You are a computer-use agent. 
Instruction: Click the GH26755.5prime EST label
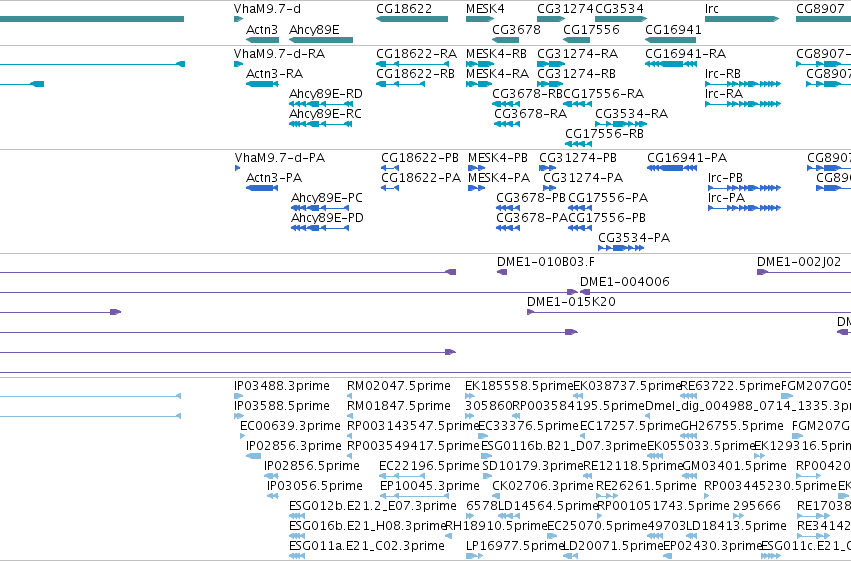[732, 426]
